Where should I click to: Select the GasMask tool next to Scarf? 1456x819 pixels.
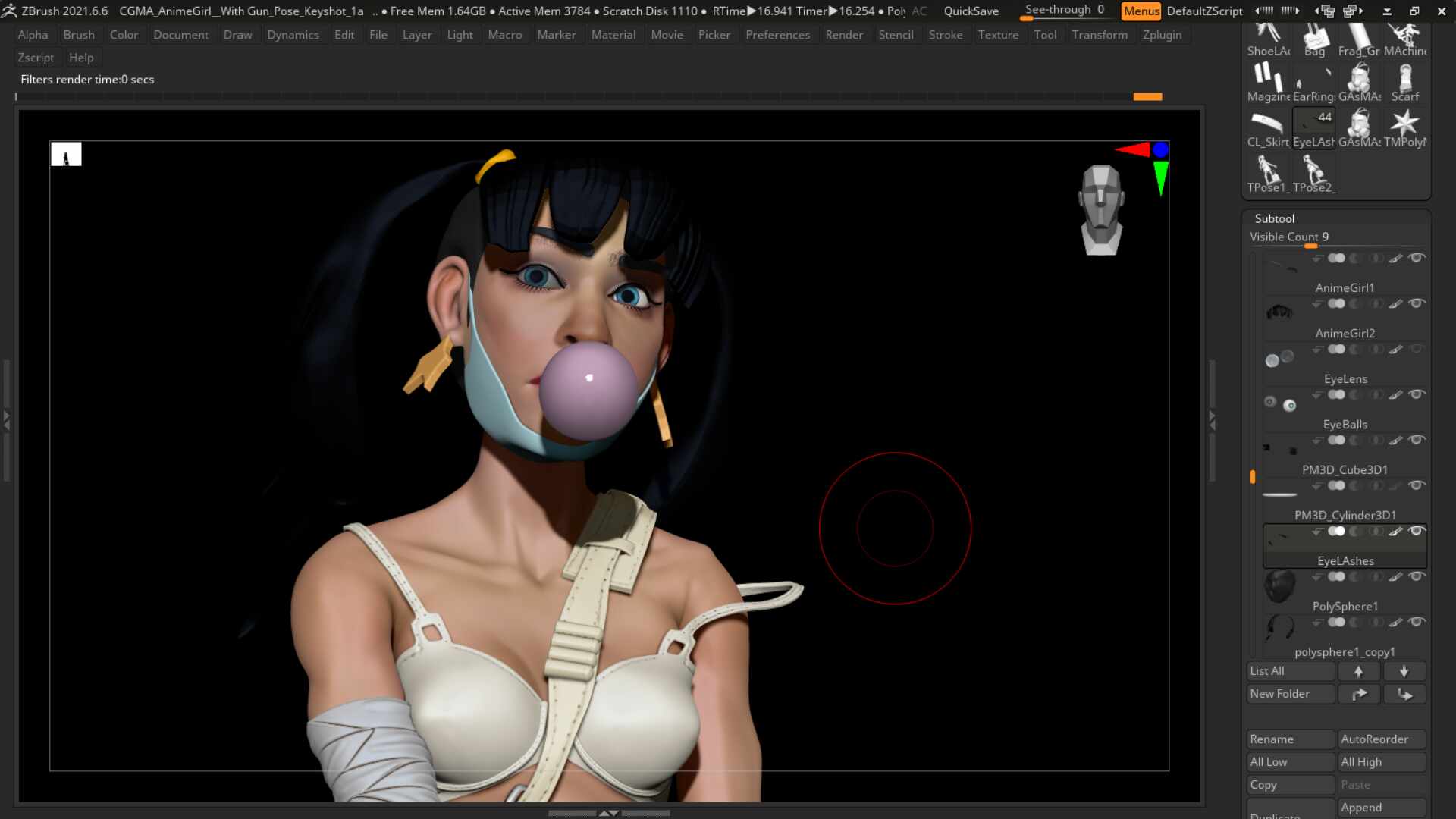(1359, 83)
